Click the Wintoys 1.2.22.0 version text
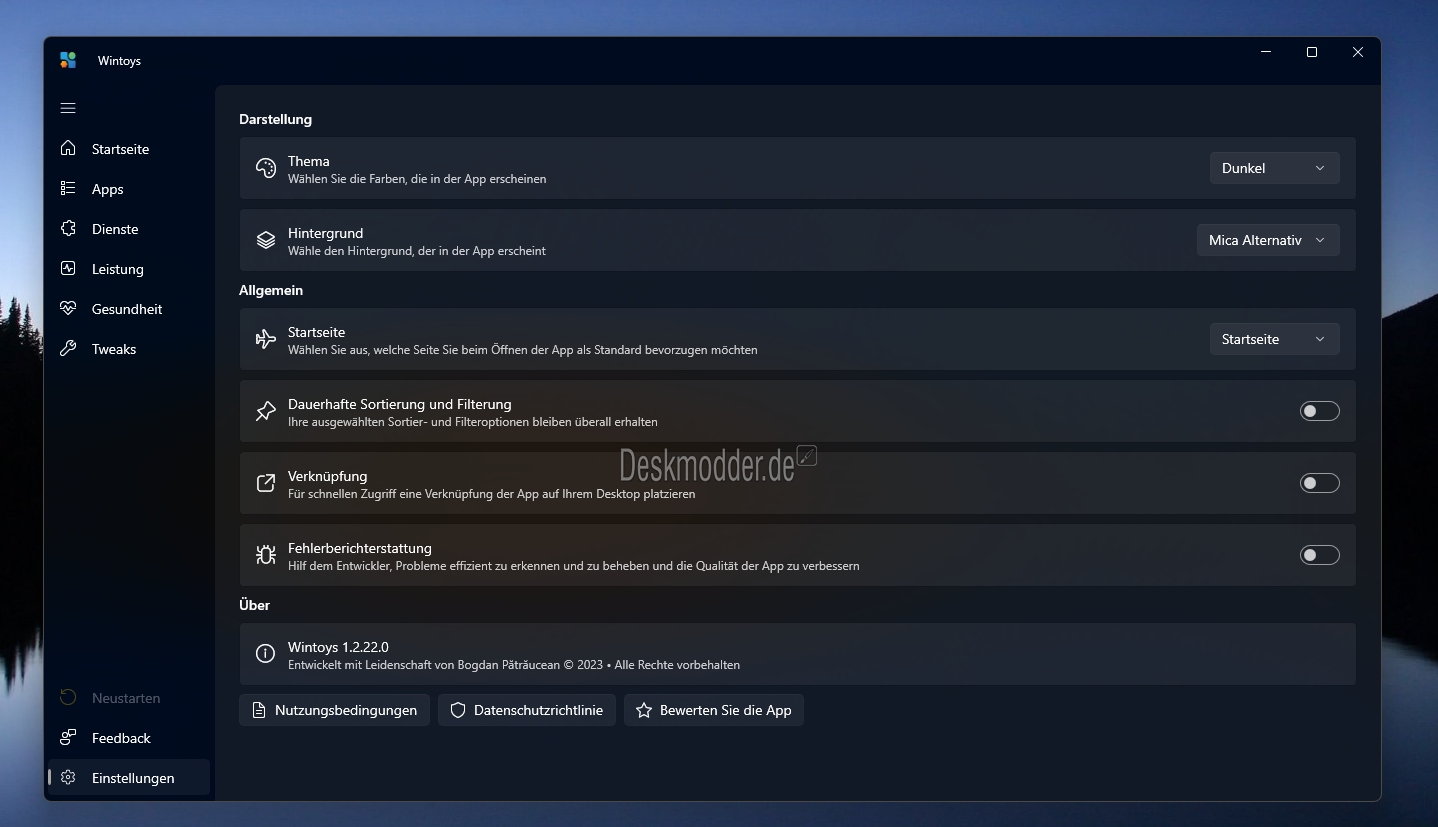 338,647
